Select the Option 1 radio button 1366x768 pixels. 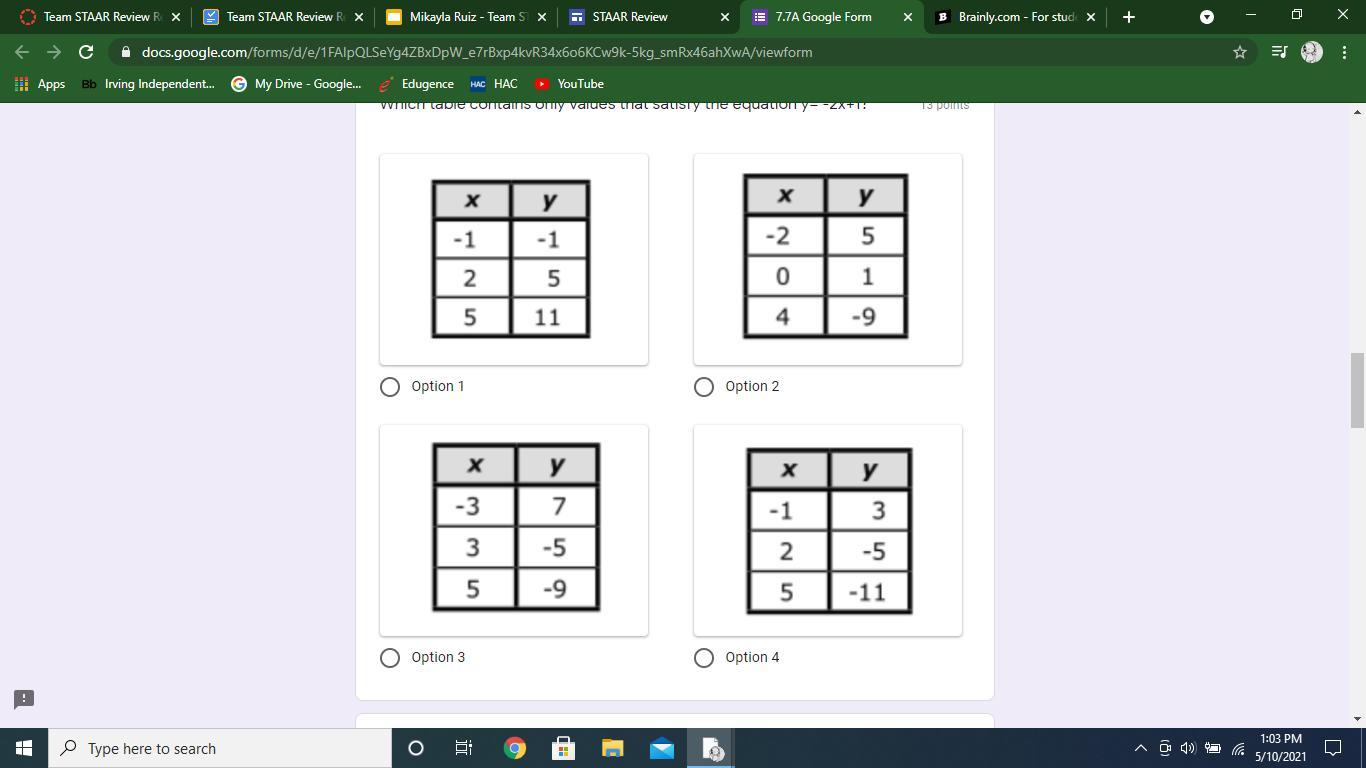(x=390, y=387)
